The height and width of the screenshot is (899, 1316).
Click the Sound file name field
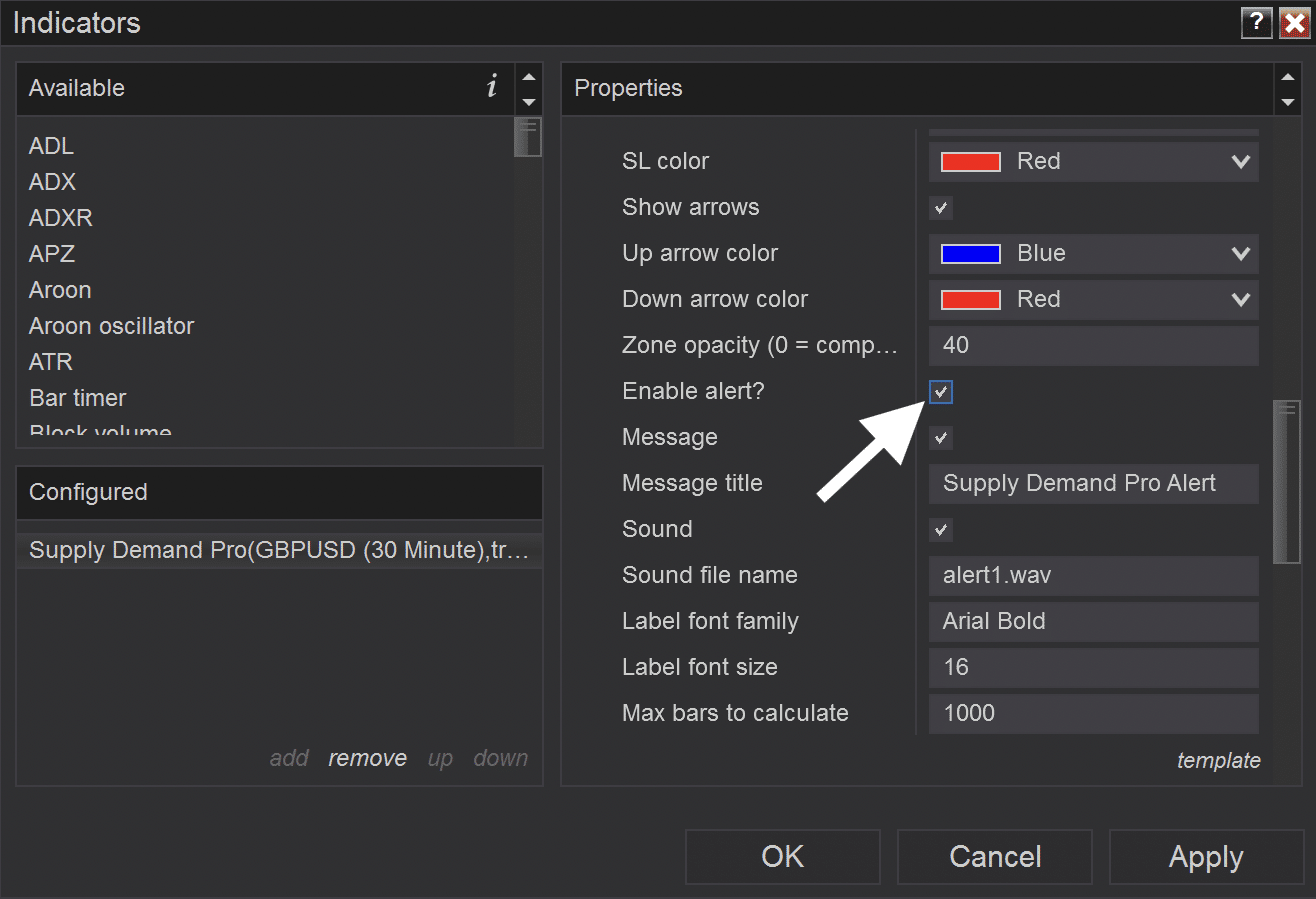pos(1093,575)
